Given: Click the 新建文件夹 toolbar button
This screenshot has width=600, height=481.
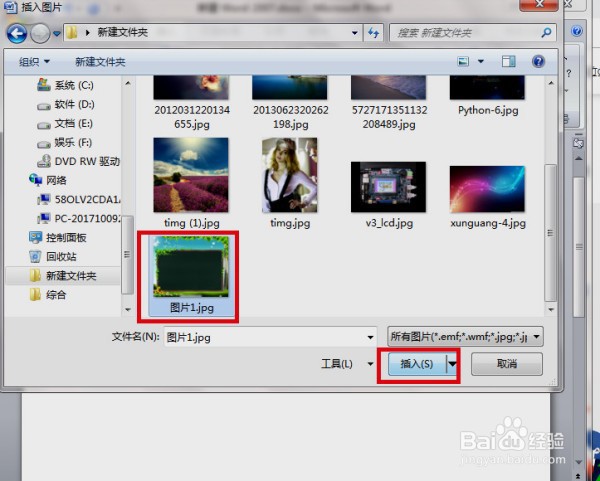Looking at the screenshot, I should 100,62.
